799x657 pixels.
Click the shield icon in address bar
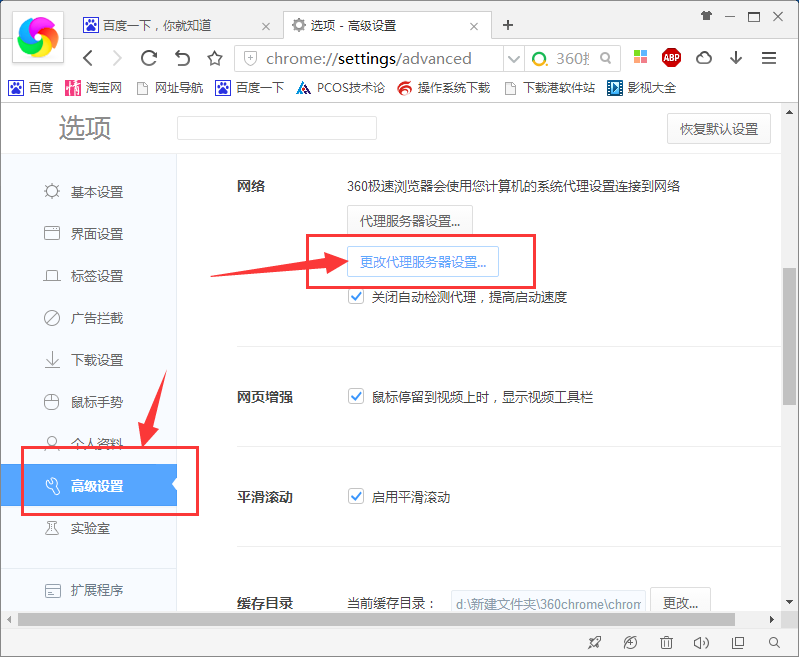250,59
